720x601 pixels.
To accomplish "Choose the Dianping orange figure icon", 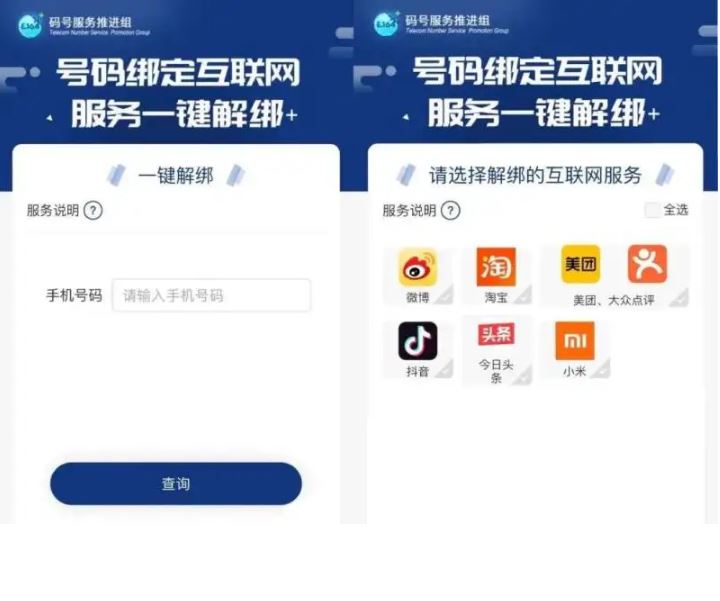I will tap(647, 264).
